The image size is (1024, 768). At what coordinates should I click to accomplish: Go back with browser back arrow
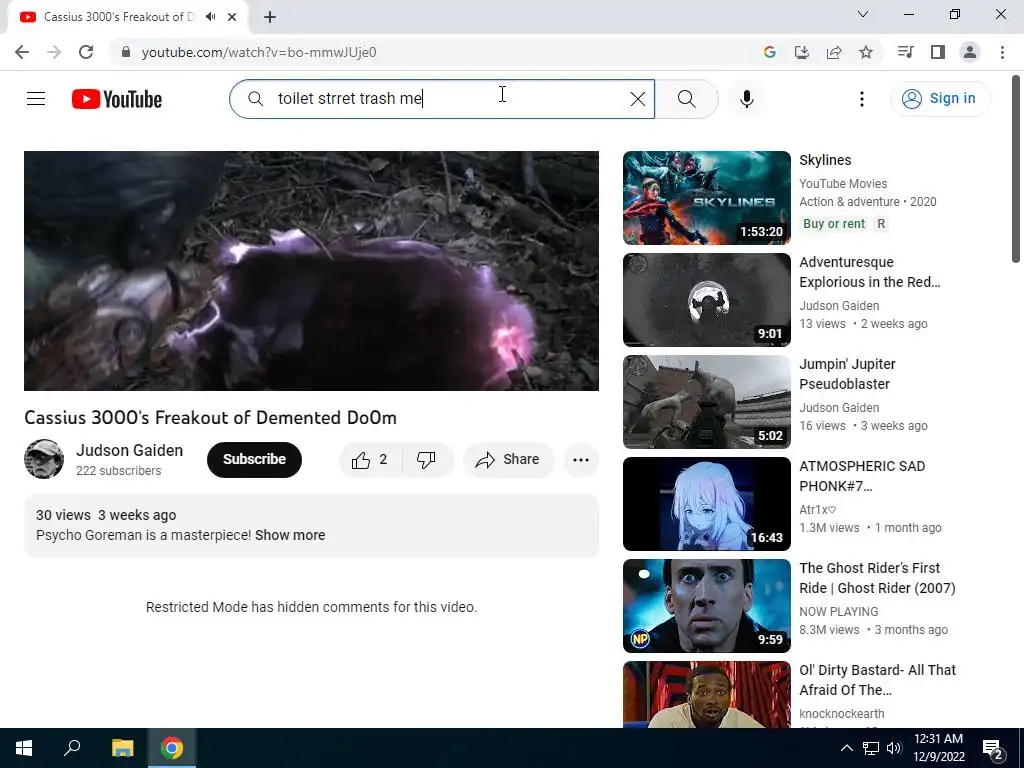click(22, 52)
